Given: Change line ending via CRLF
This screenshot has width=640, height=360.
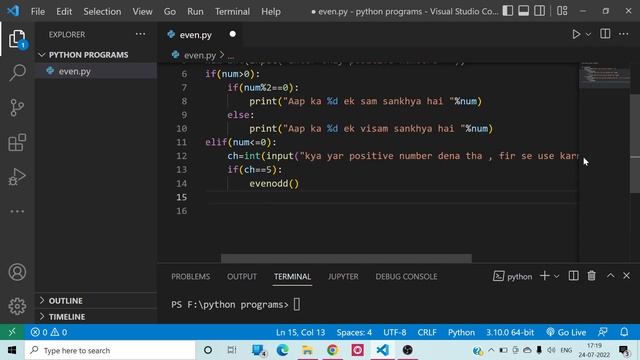Looking at the screenshot, I should coord(427,332).
